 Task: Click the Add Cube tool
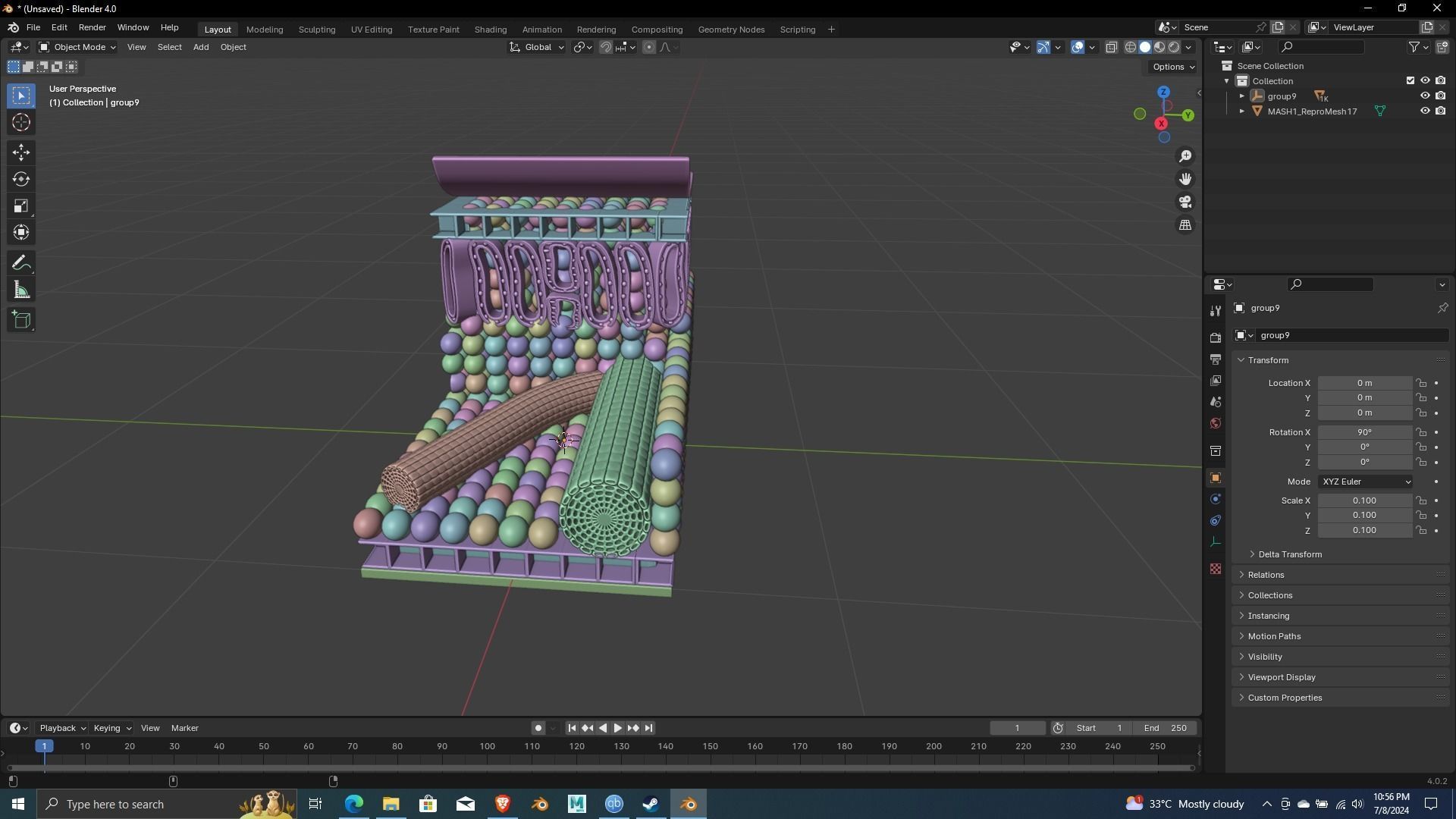click(x=21, y=320)
